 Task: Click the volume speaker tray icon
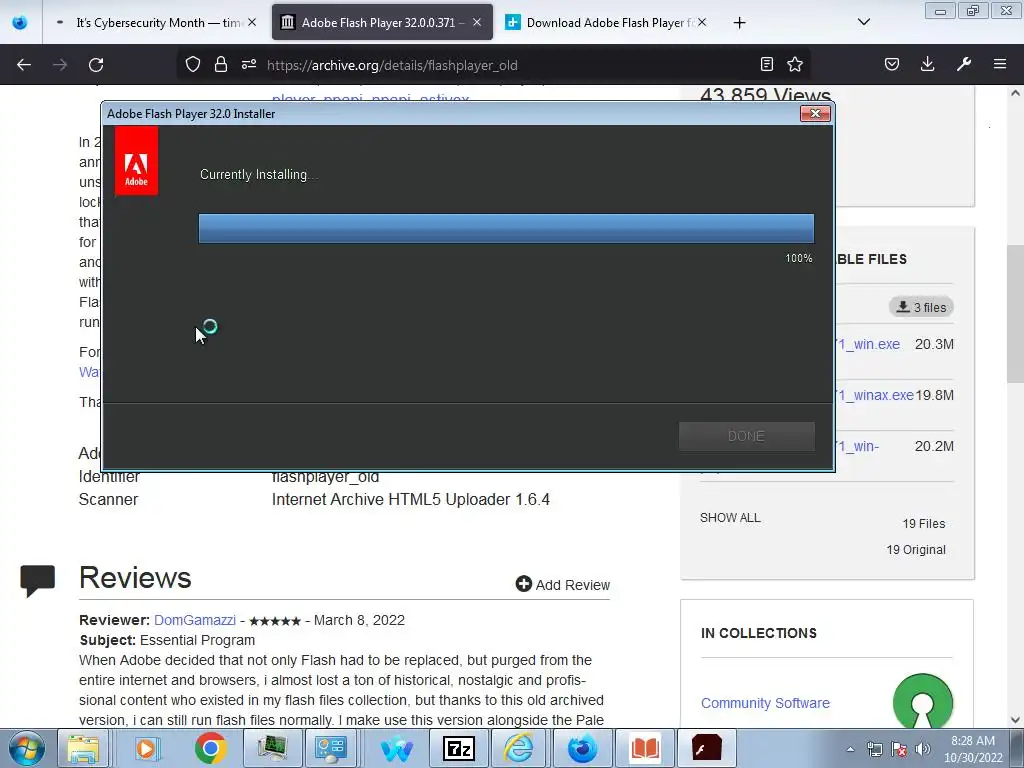pos(922,749)
